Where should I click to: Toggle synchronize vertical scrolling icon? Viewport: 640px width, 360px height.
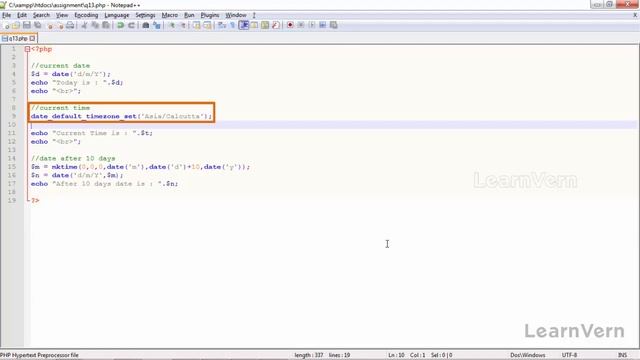(197, 25)
